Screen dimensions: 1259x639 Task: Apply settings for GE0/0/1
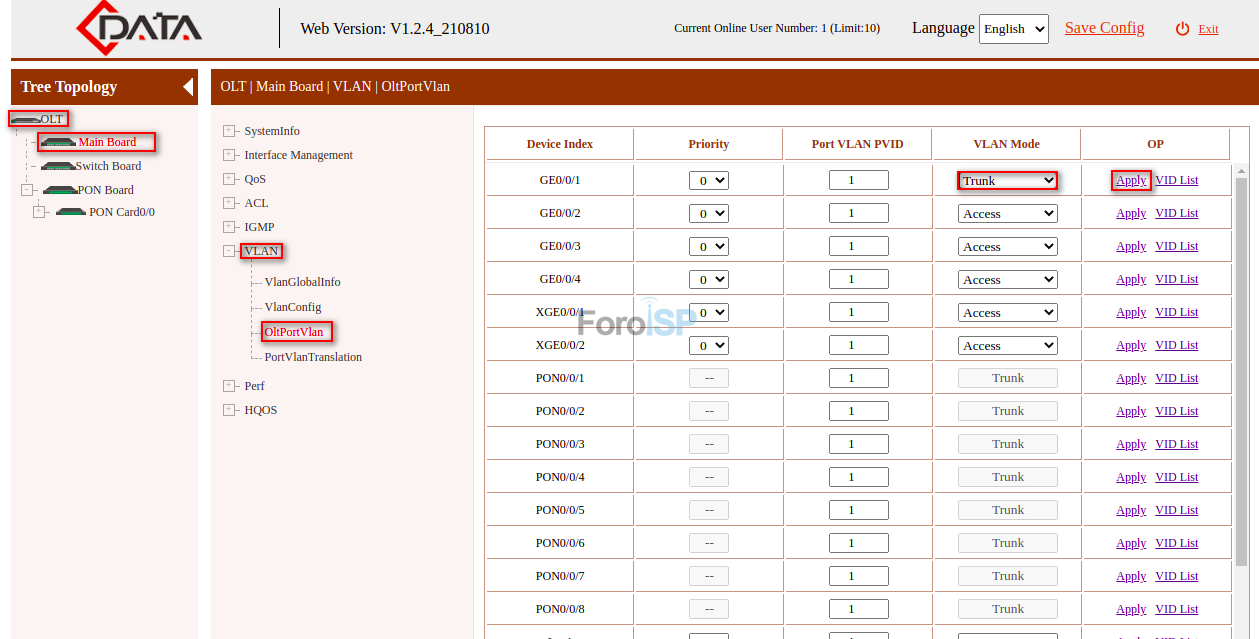[x=1131, y=180]
